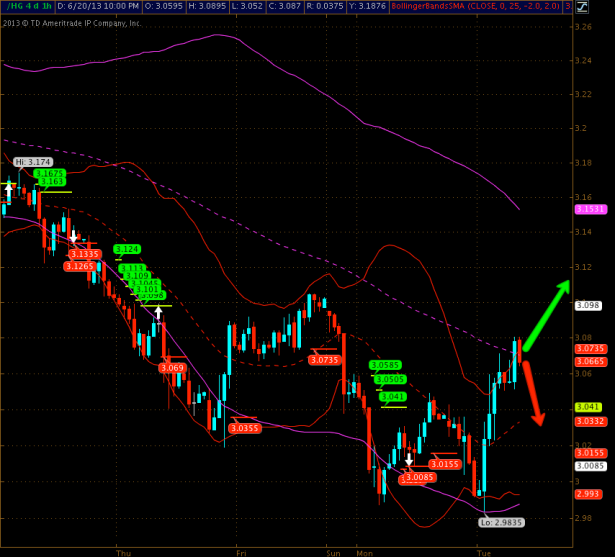Click the red 3.0735 signal bubble on chart
This screenshot has height=557, width=615.
click(x=325, y=359)
